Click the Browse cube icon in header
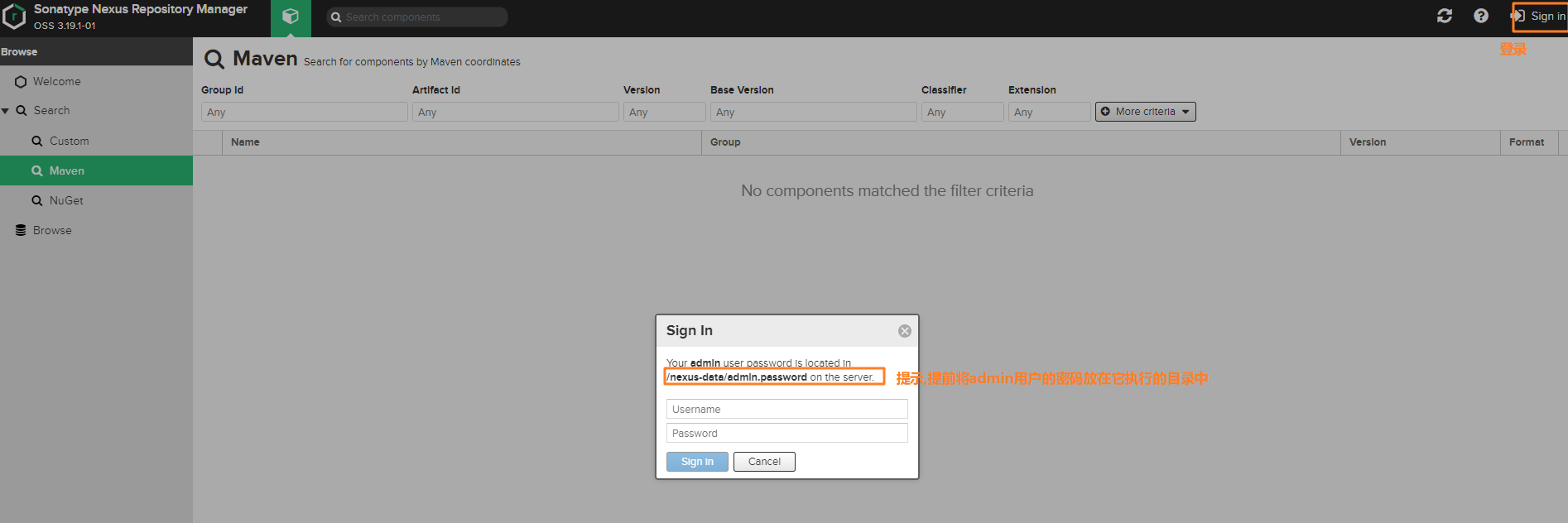 coord(291,17)
